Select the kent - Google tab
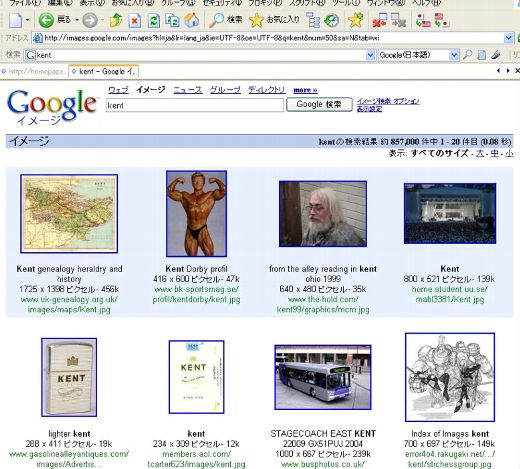Screen dimensions: 520x469 pos(104,71)
